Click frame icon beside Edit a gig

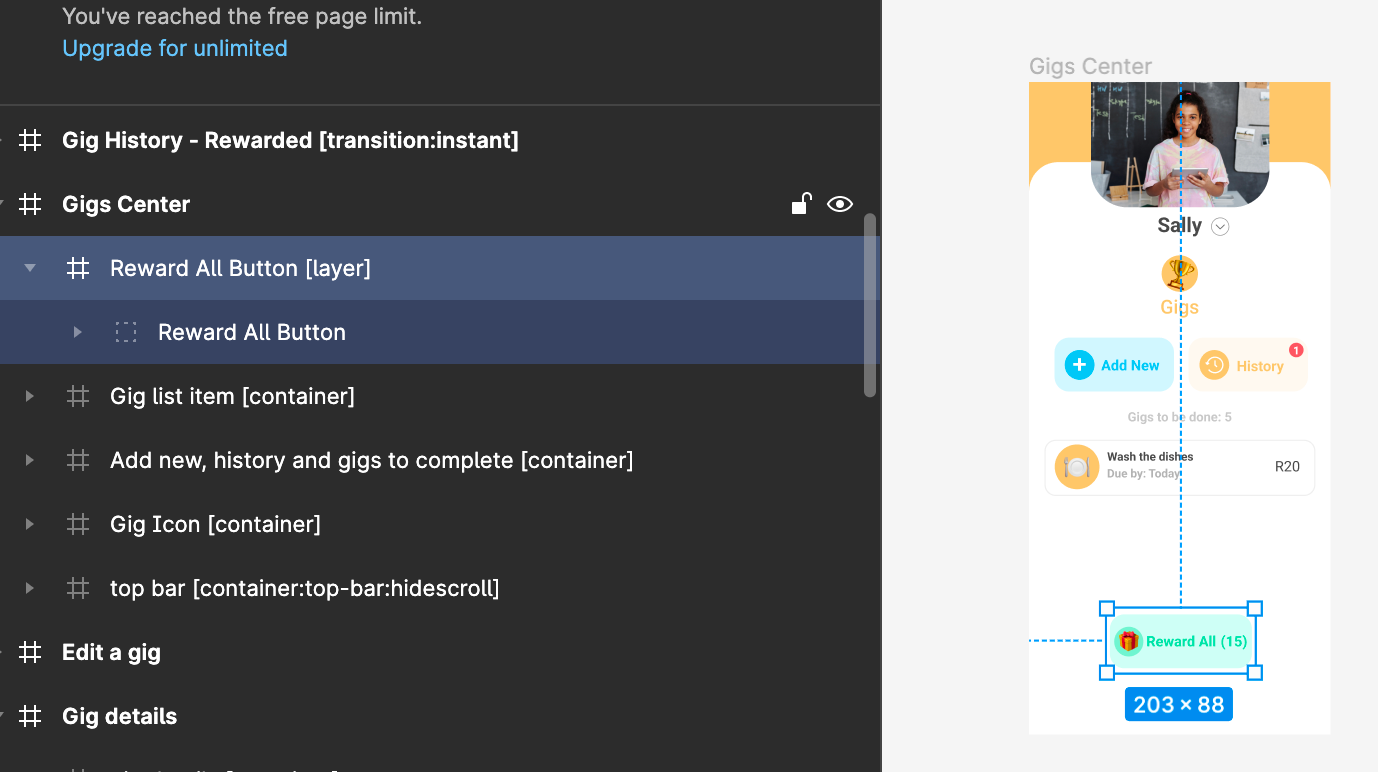(31, 652)
